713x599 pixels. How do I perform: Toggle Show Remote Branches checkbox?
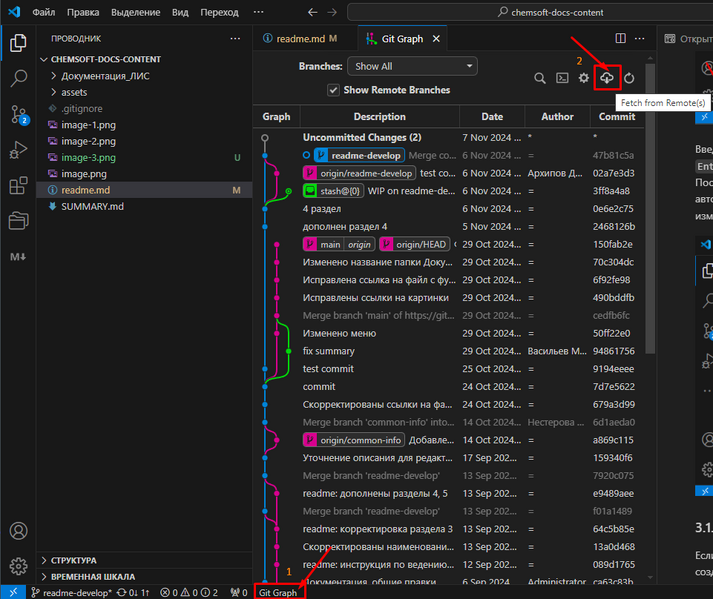(333, 90)
